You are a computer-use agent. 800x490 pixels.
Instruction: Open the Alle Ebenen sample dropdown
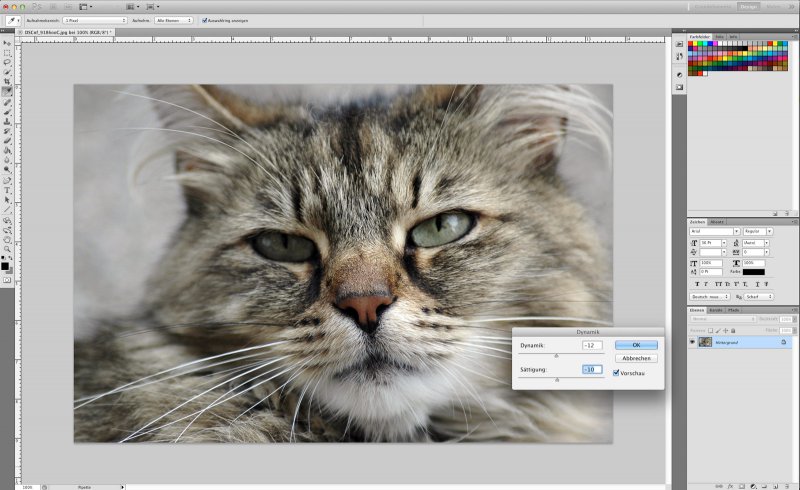tap(173, 20)
